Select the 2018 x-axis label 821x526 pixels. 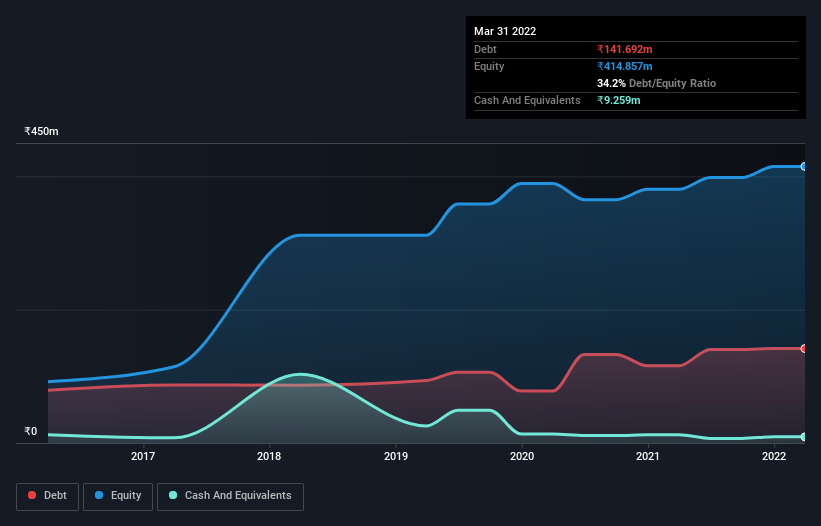[269, 456]
